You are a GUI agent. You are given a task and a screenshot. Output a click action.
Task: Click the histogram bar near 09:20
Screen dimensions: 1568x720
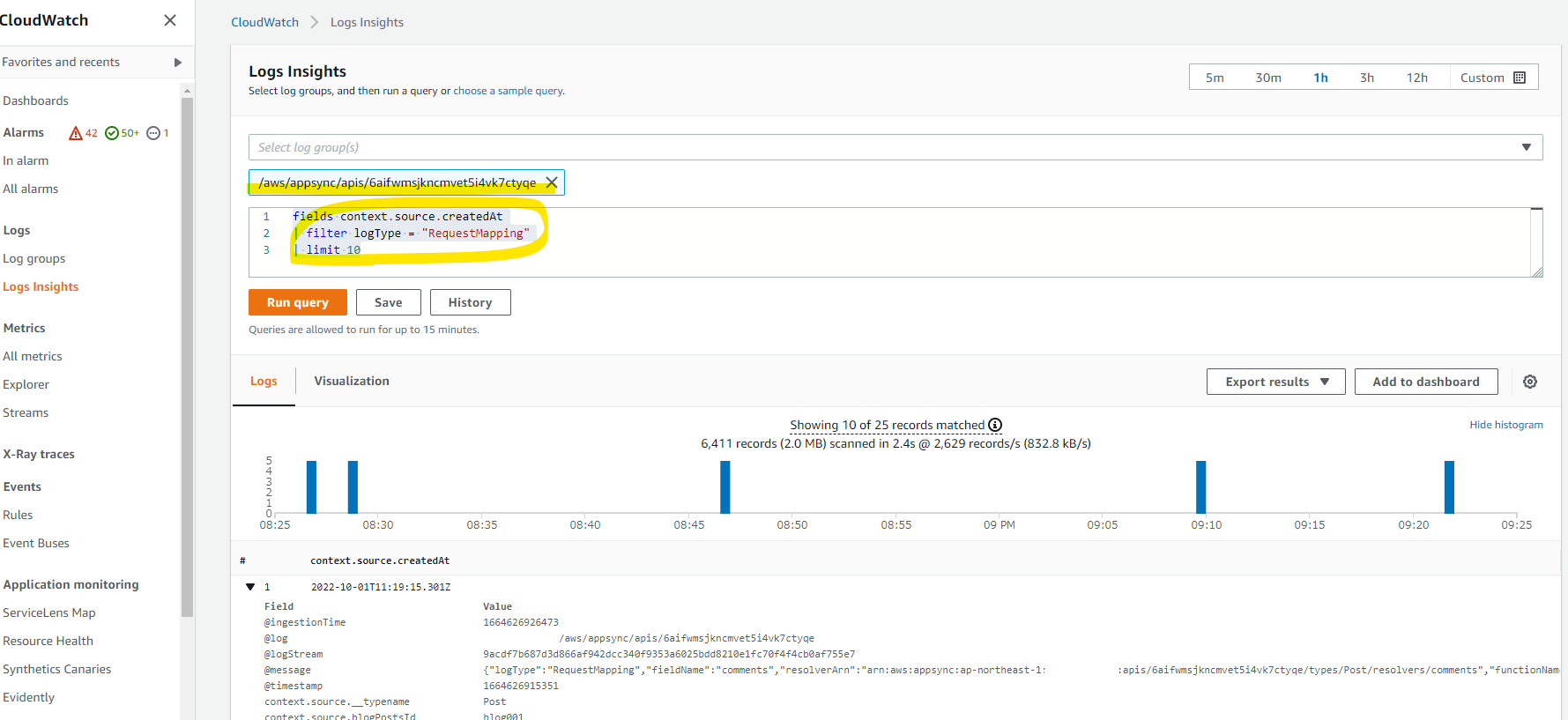click(1449, 486)
